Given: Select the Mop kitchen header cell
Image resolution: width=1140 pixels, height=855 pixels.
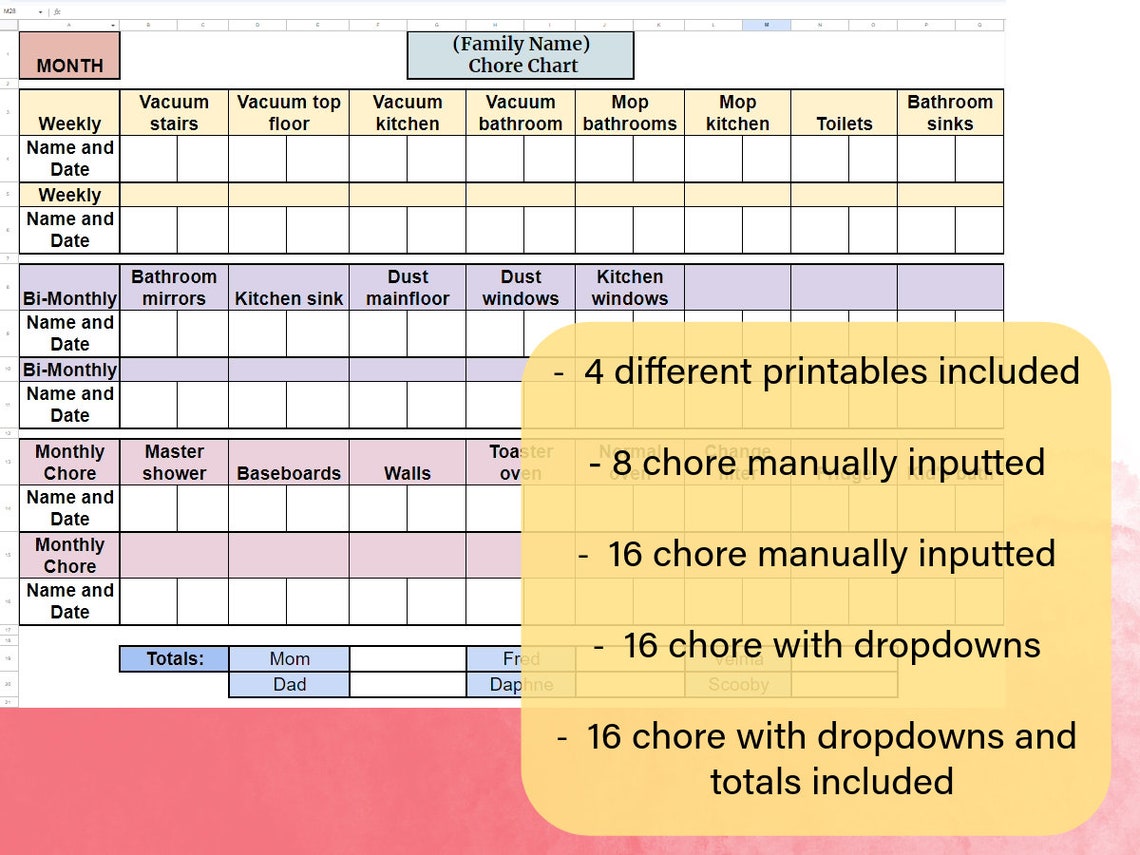Looking at the screenshot, I should pyautogui.click(x=737, y=112).
